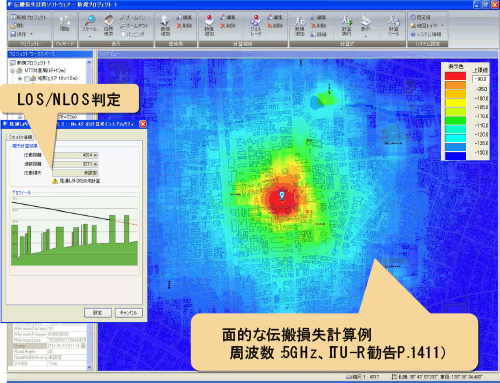Click the Cancel button in the dialog

tap(129, 313)
